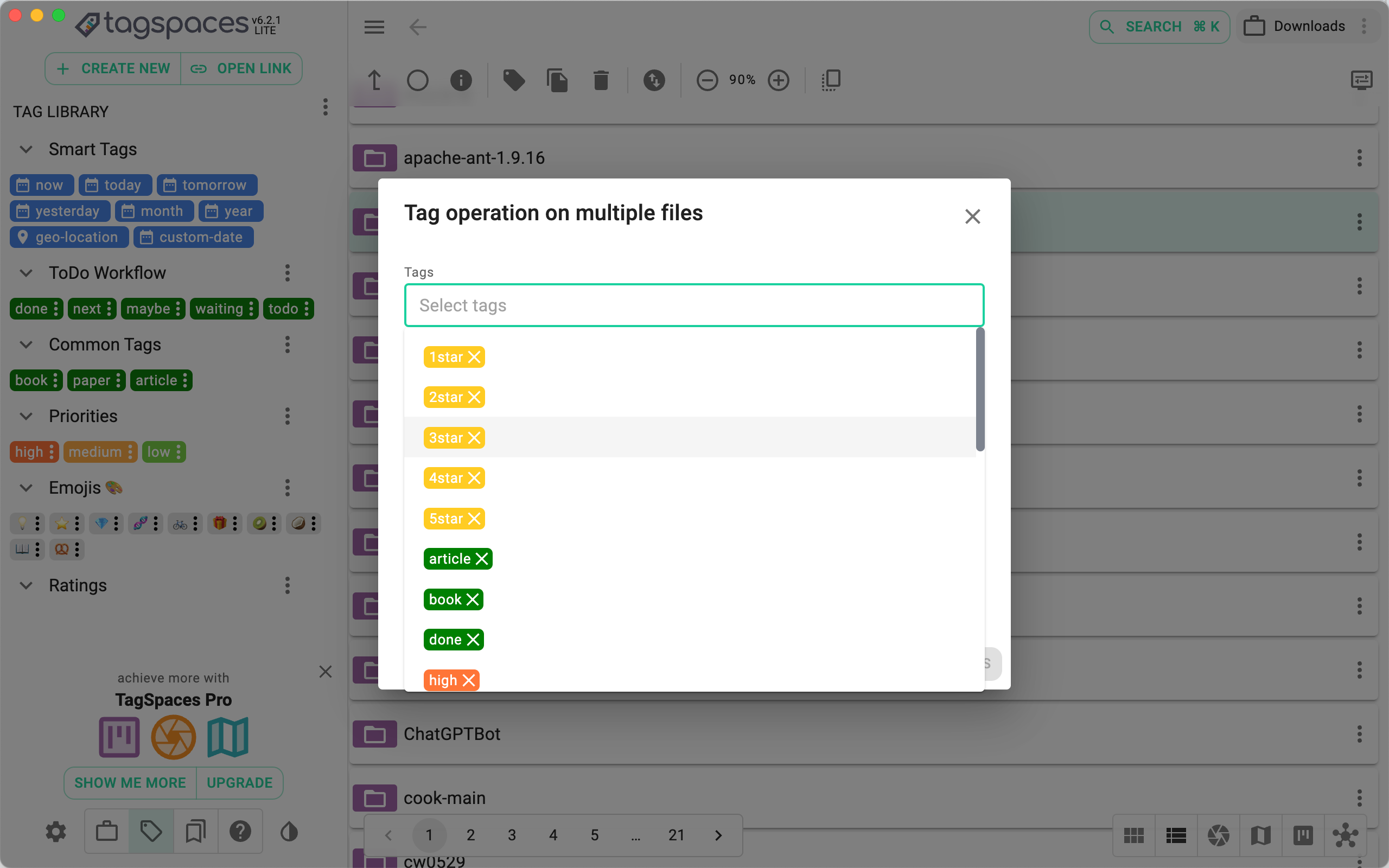Click the teal map promo icon

click(x=228, y=737)
